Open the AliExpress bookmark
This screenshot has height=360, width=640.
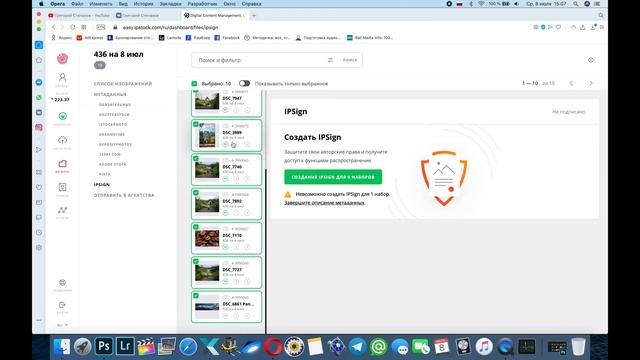pos(90,38)
